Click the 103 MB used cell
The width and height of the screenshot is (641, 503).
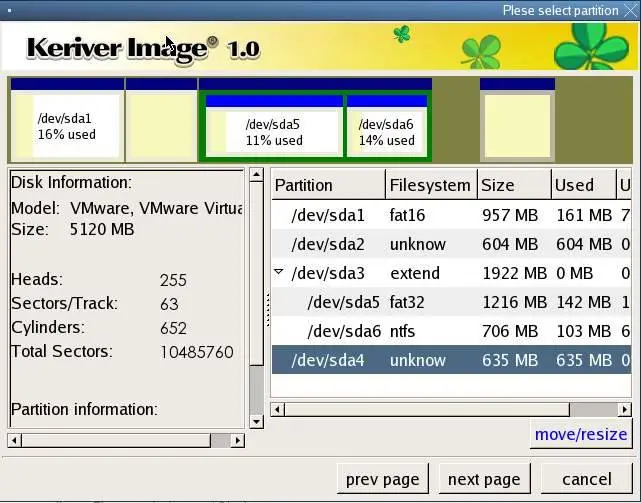584,331
